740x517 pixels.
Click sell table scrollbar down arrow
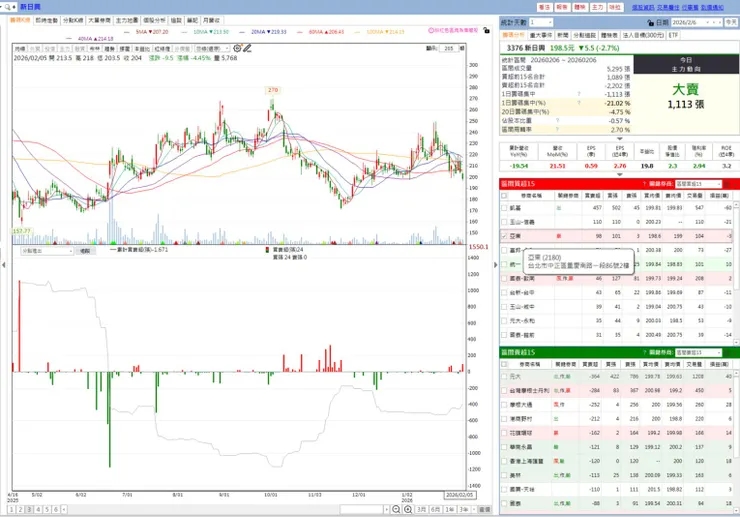(736, 510)
